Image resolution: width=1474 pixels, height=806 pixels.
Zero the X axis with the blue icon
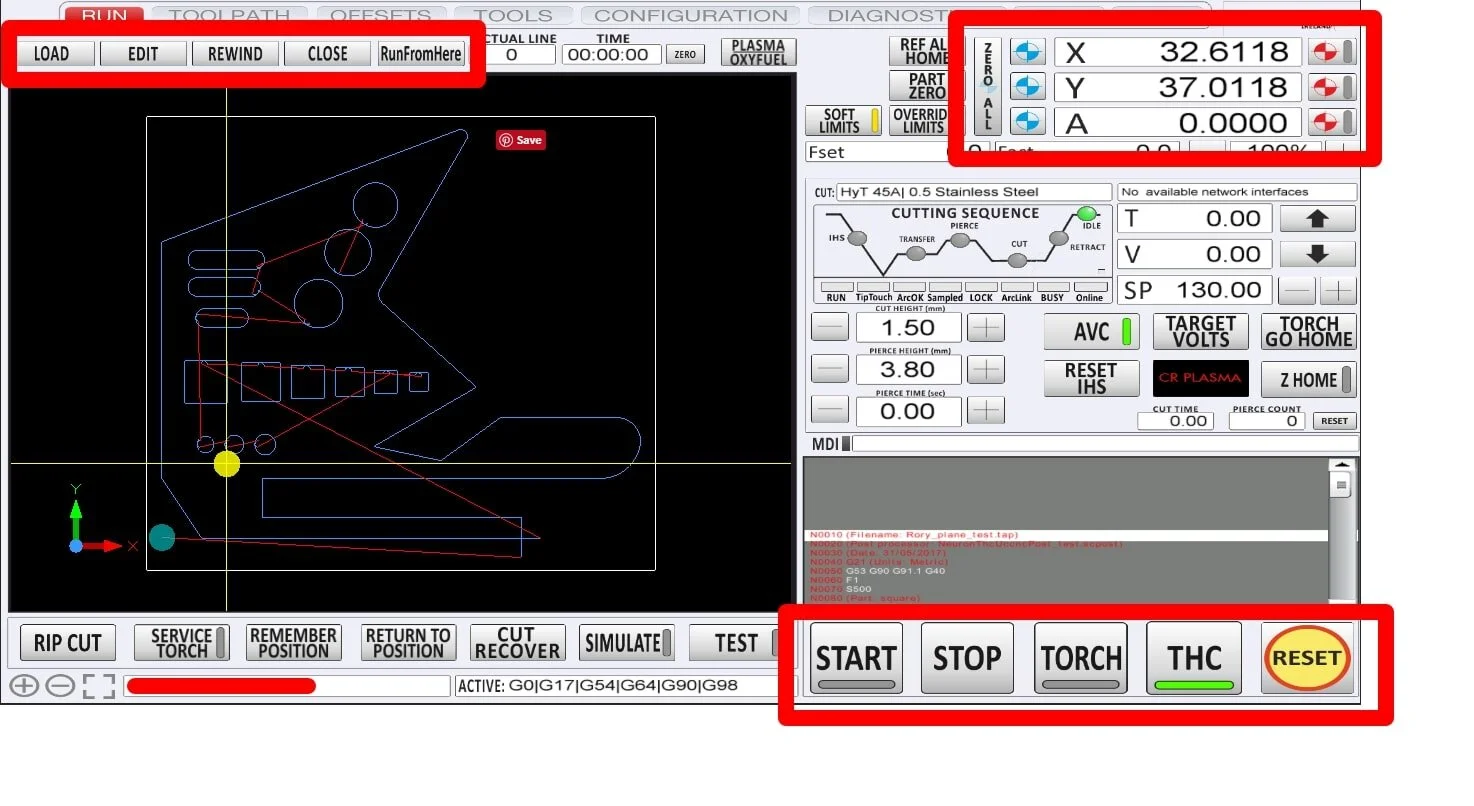1027,52
